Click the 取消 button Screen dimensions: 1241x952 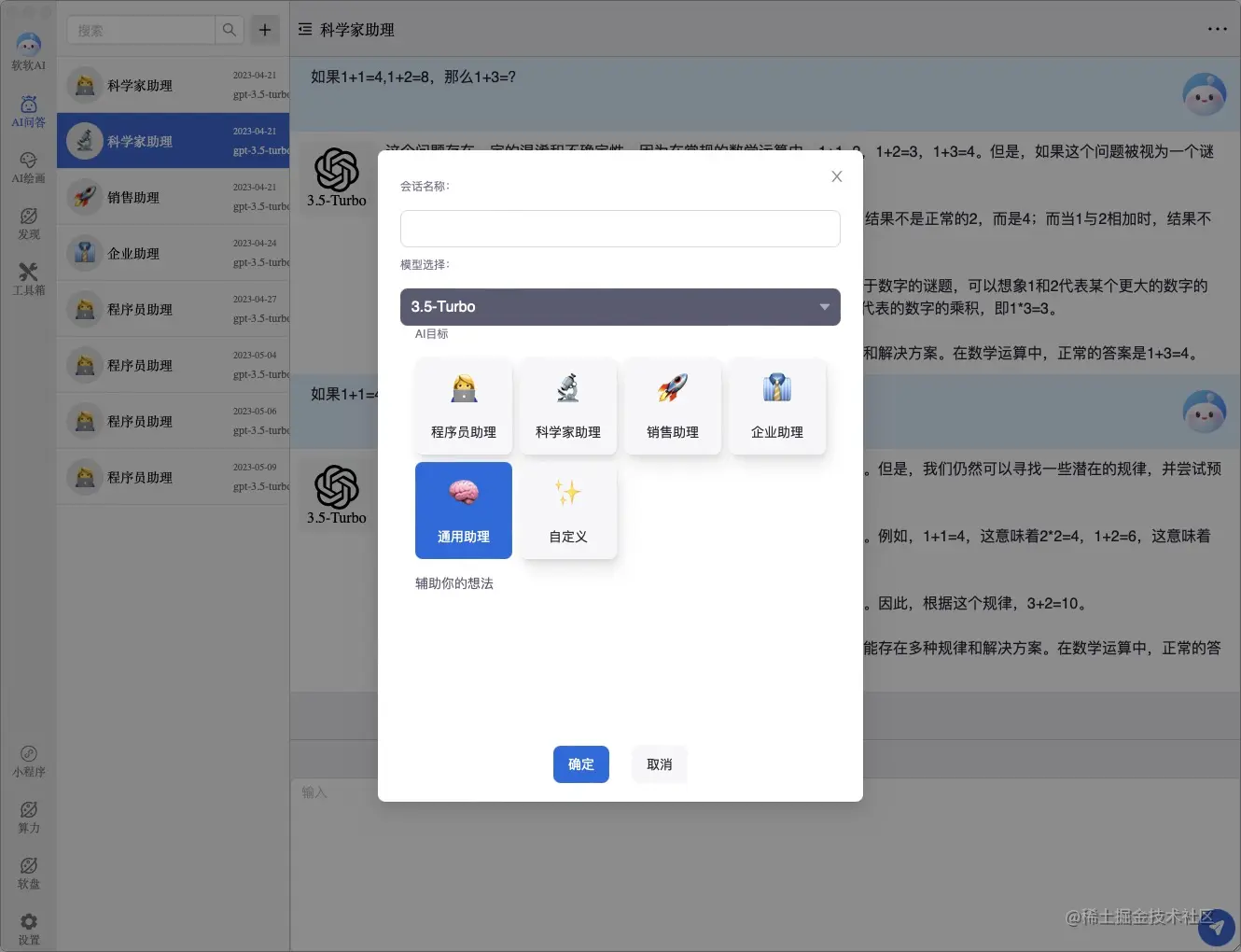[x=660, y=764]
